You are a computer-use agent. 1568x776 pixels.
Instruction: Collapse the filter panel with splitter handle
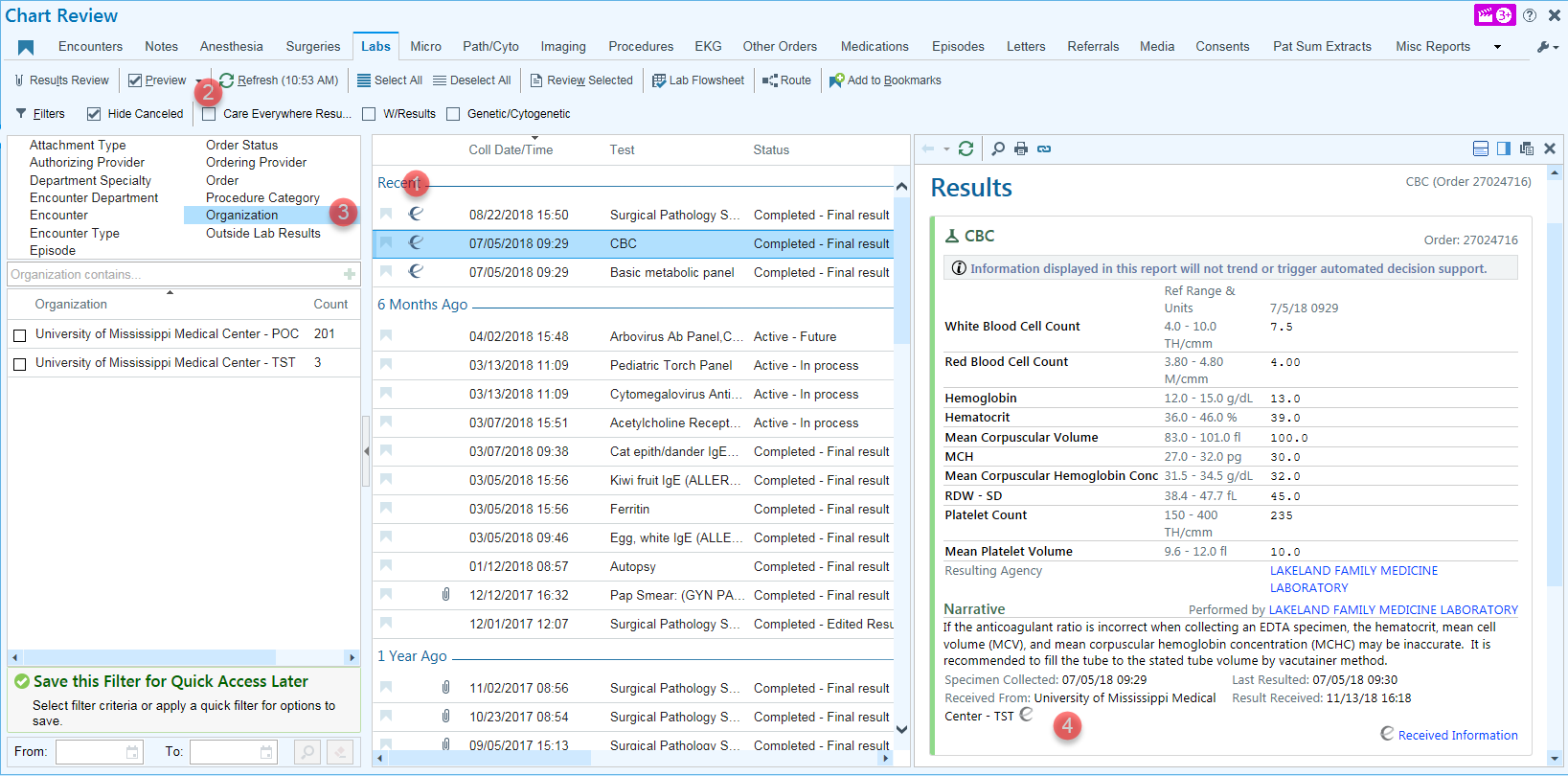(366, 450)
